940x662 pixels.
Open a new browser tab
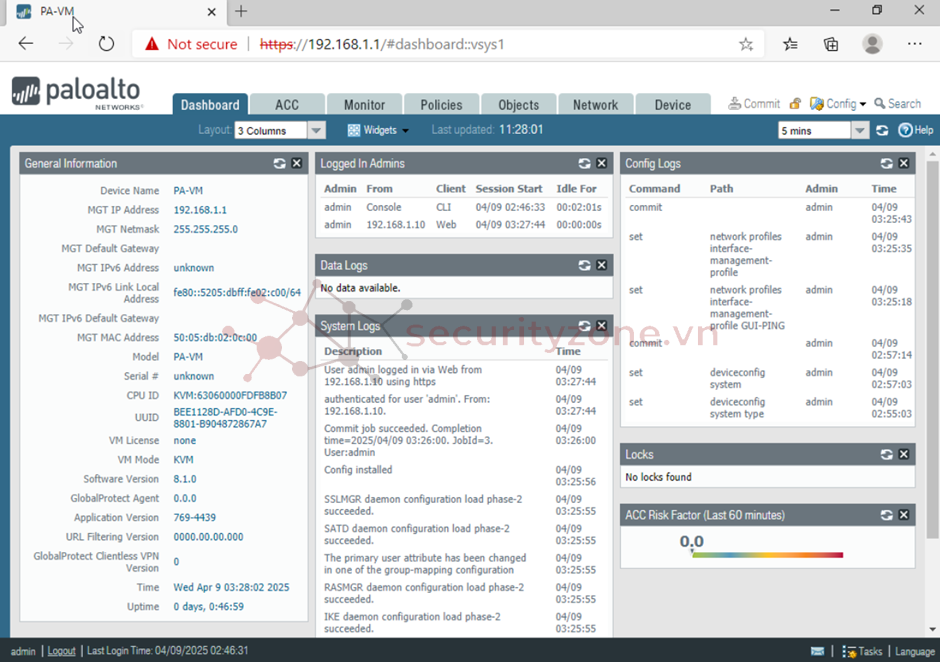pyautogui.click(x=241, y=11)
